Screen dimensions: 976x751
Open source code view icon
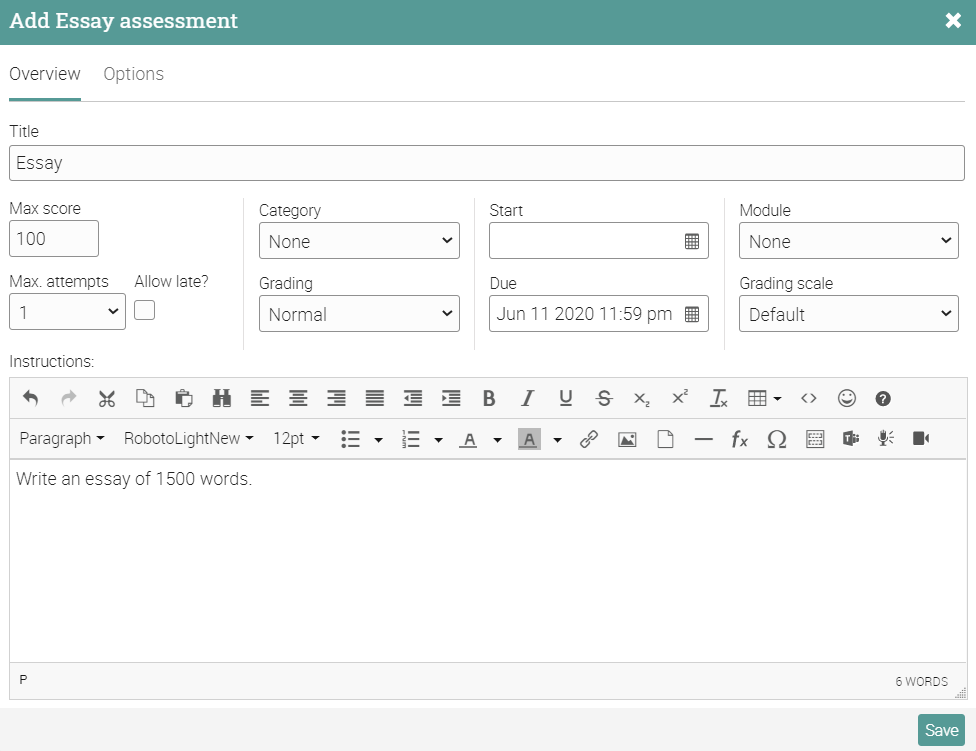click(809, 398)
